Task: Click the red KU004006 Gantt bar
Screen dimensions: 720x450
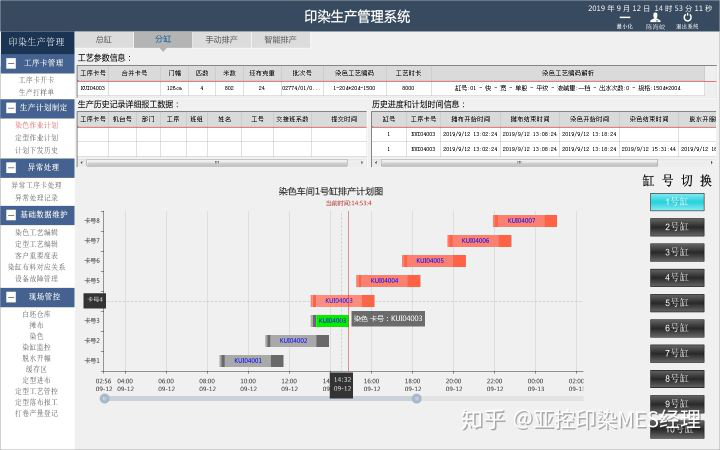Action: [479, 241]
